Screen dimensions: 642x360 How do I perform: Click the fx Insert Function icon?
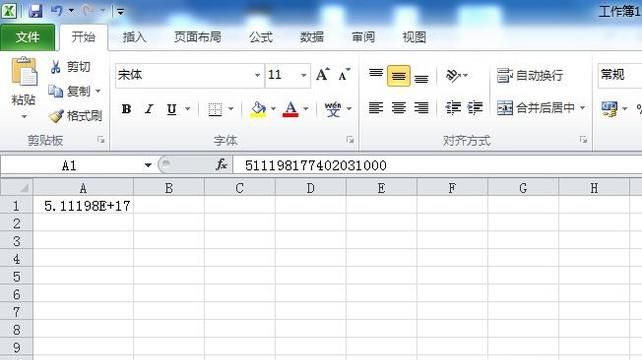pyautogui.click(x=222, y=165)
